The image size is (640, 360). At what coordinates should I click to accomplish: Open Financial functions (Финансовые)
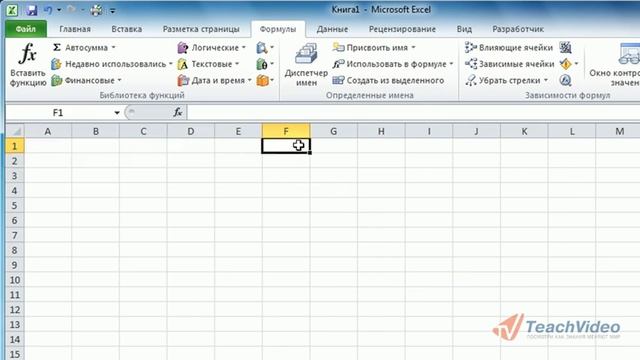[87, 80]
